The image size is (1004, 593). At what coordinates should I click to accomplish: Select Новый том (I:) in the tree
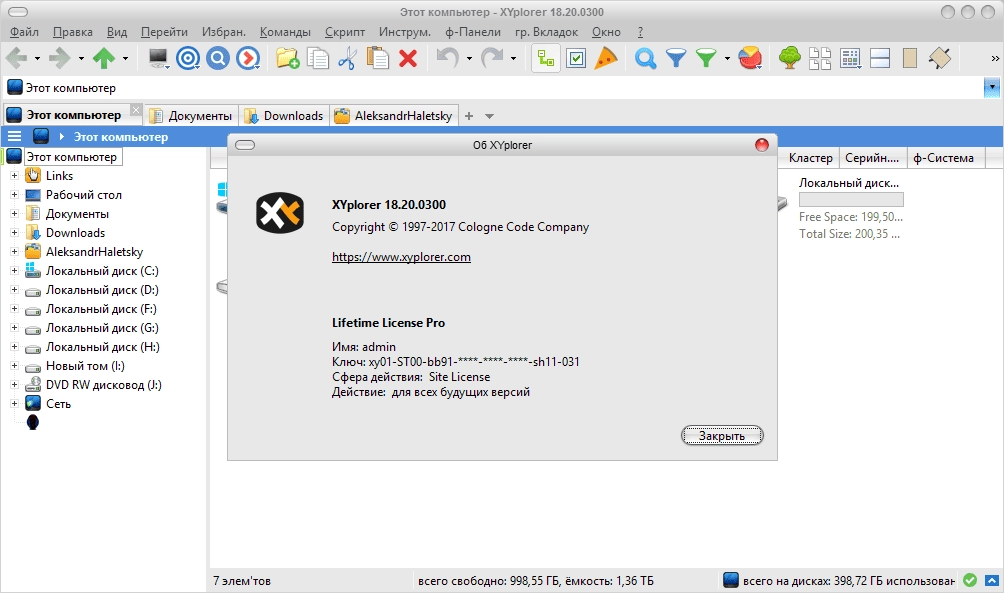(x=85, y=366)
